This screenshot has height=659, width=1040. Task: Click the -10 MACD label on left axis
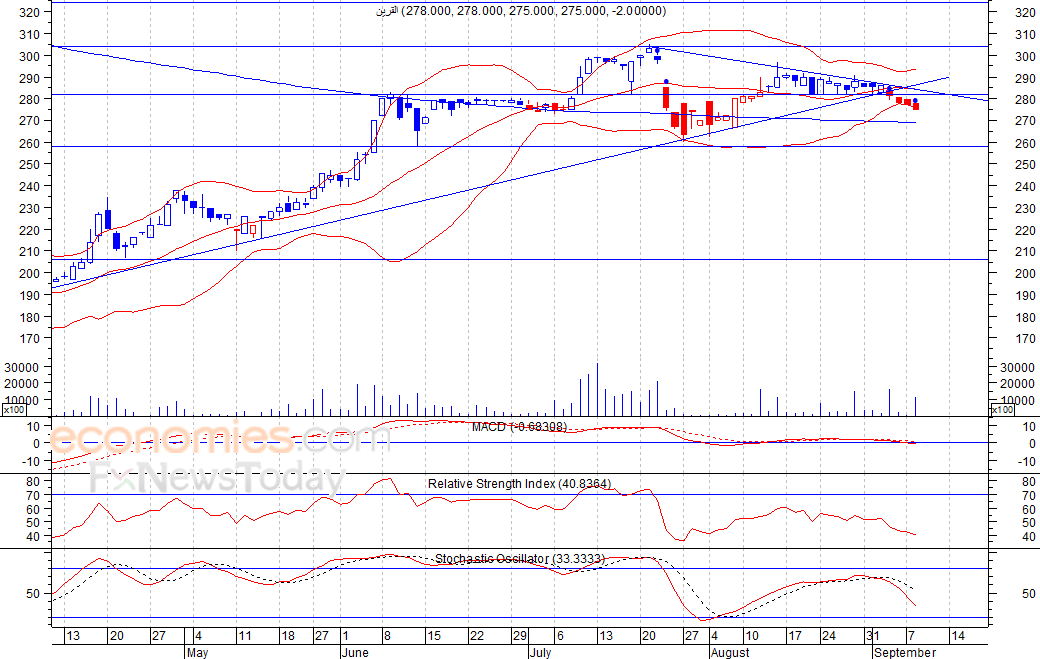coord(33,461)
